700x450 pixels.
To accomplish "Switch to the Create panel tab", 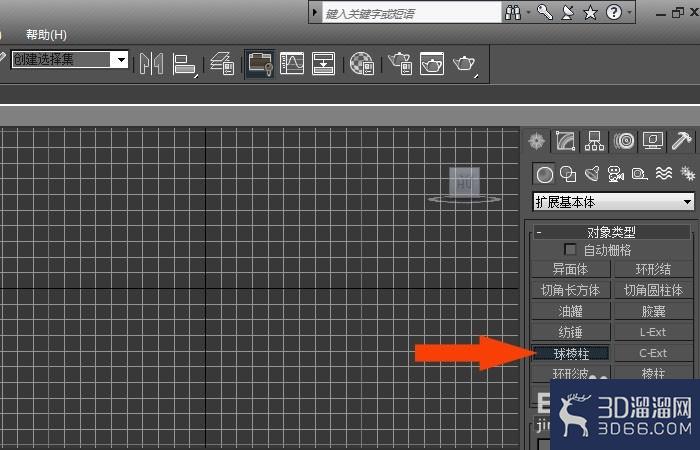I will click(x=536, y=141).
